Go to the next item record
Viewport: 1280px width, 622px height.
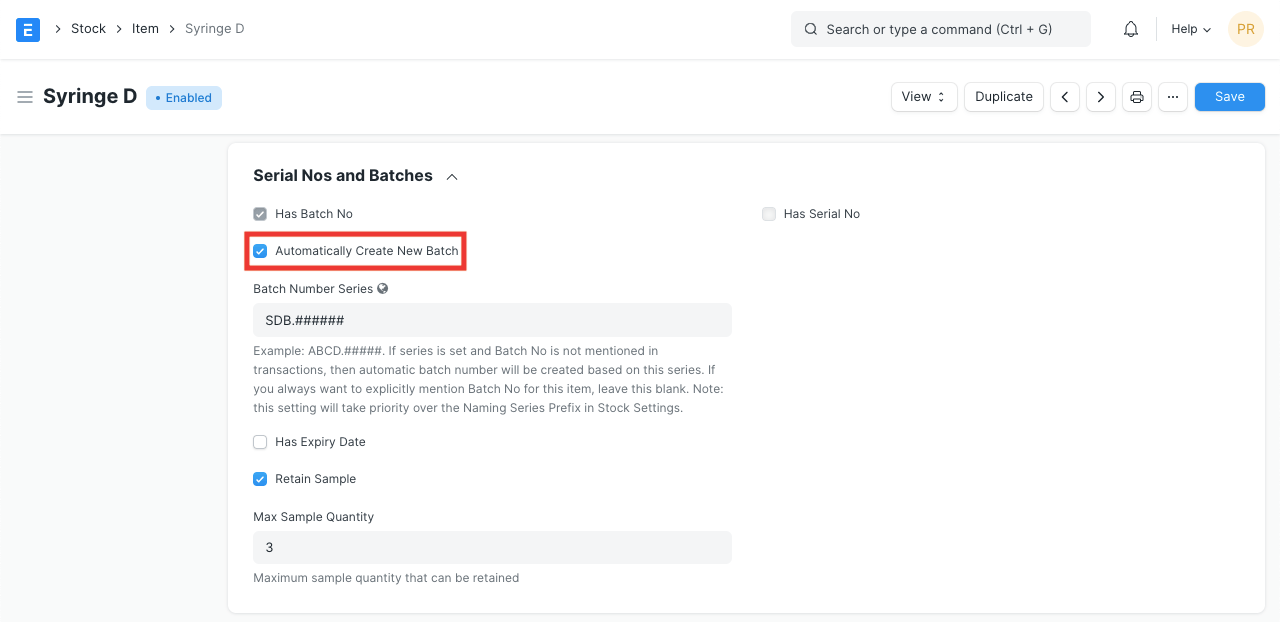tap(1101, 97)
